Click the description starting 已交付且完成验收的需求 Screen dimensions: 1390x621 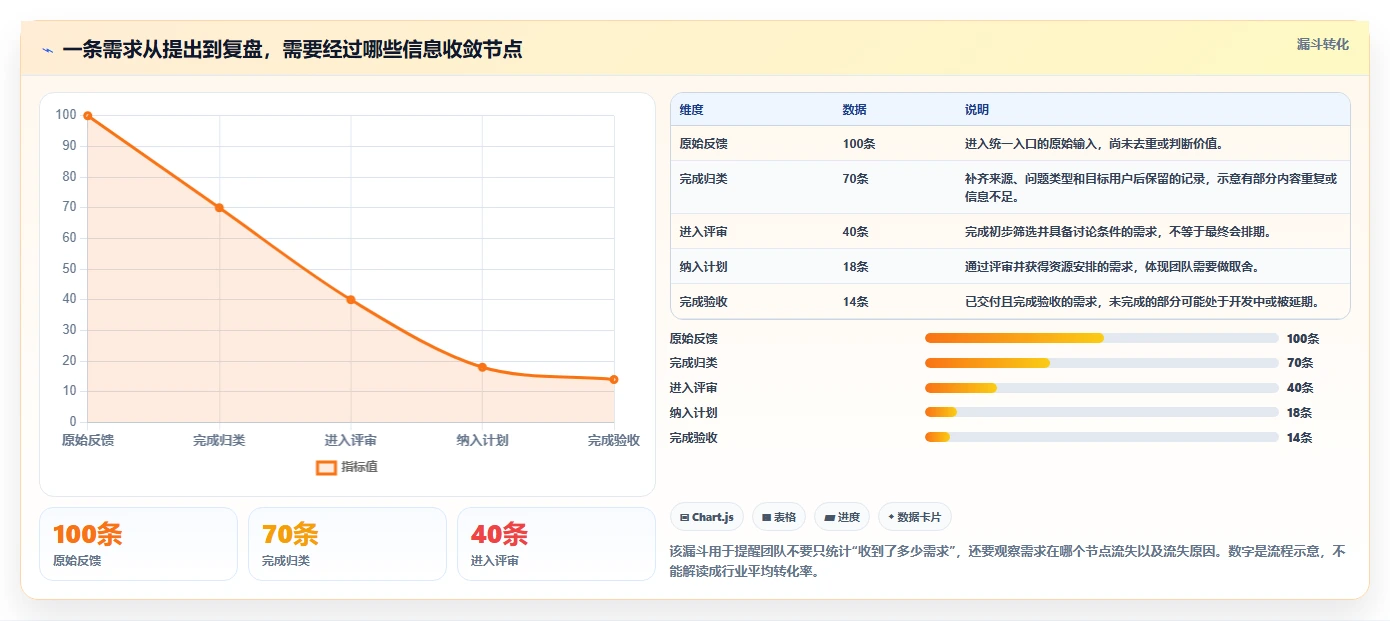(x=1142, y=302)
